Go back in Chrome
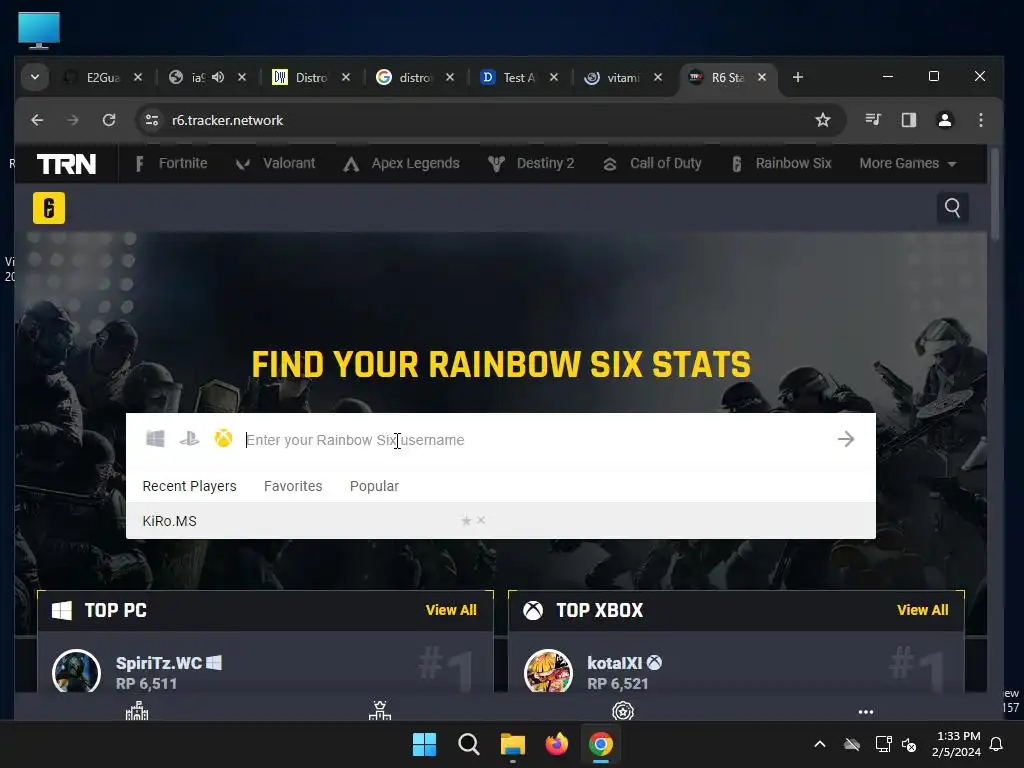The height and width of the screenshot is (768, 1024). coord(37,120)
